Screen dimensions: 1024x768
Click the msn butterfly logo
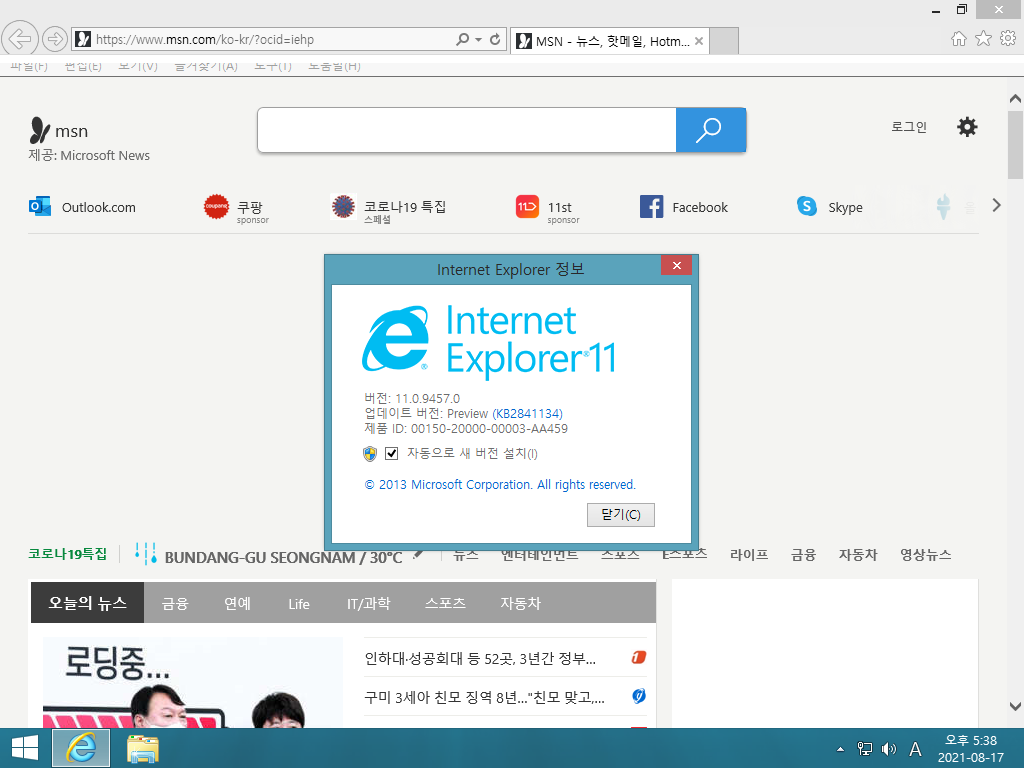click(x=40, y=131)
